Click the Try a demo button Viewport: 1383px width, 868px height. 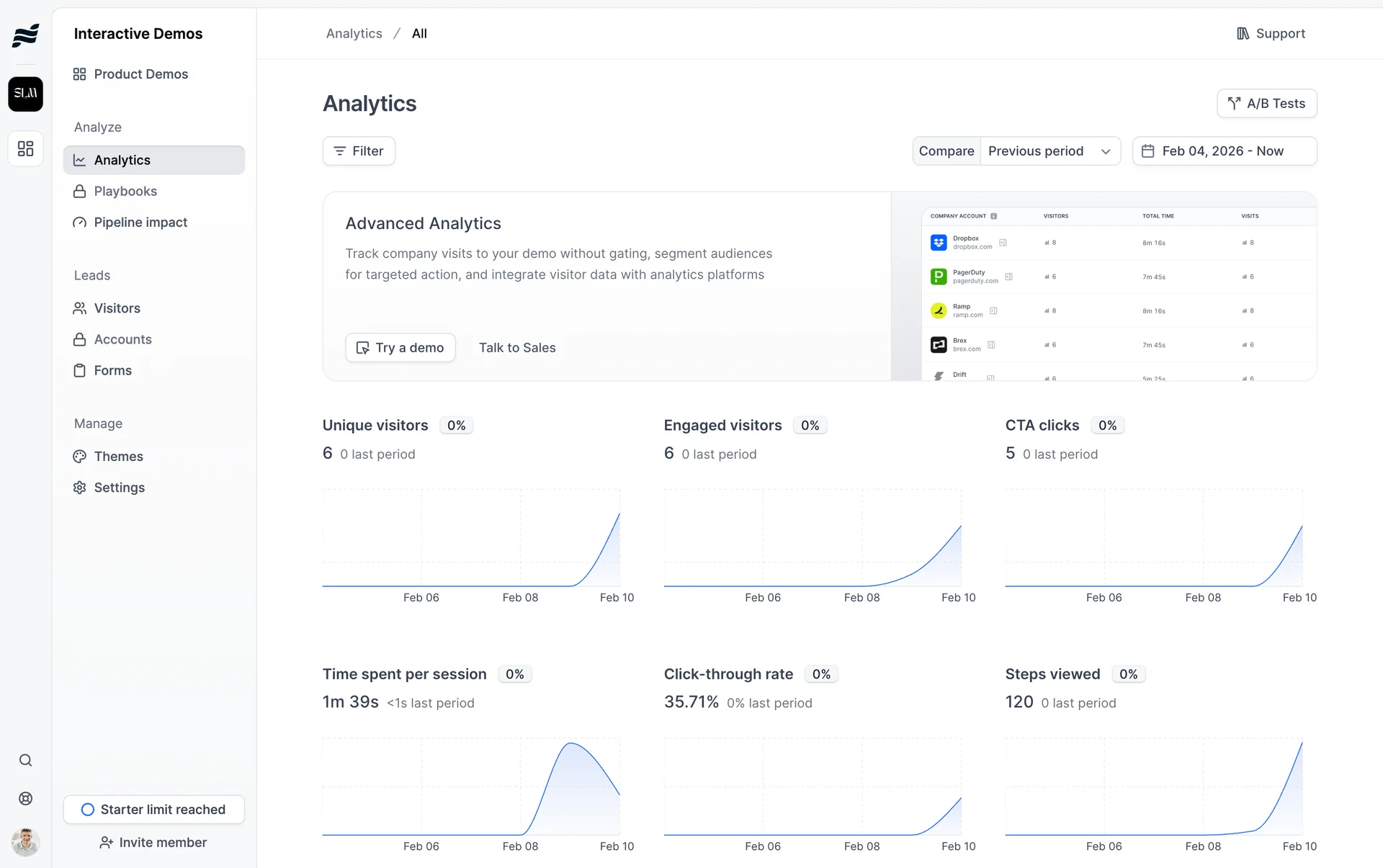(x=400, y=347)
